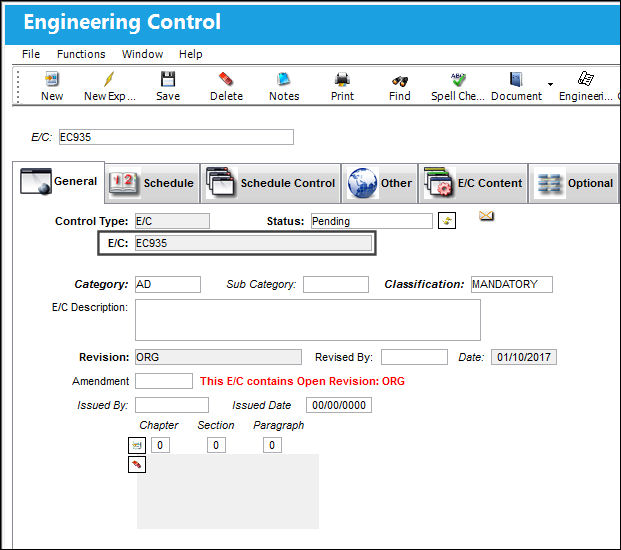Viewport: 621px width, 550px height.
Task: Switch to the Optional tab
Action: pos(573,183)
